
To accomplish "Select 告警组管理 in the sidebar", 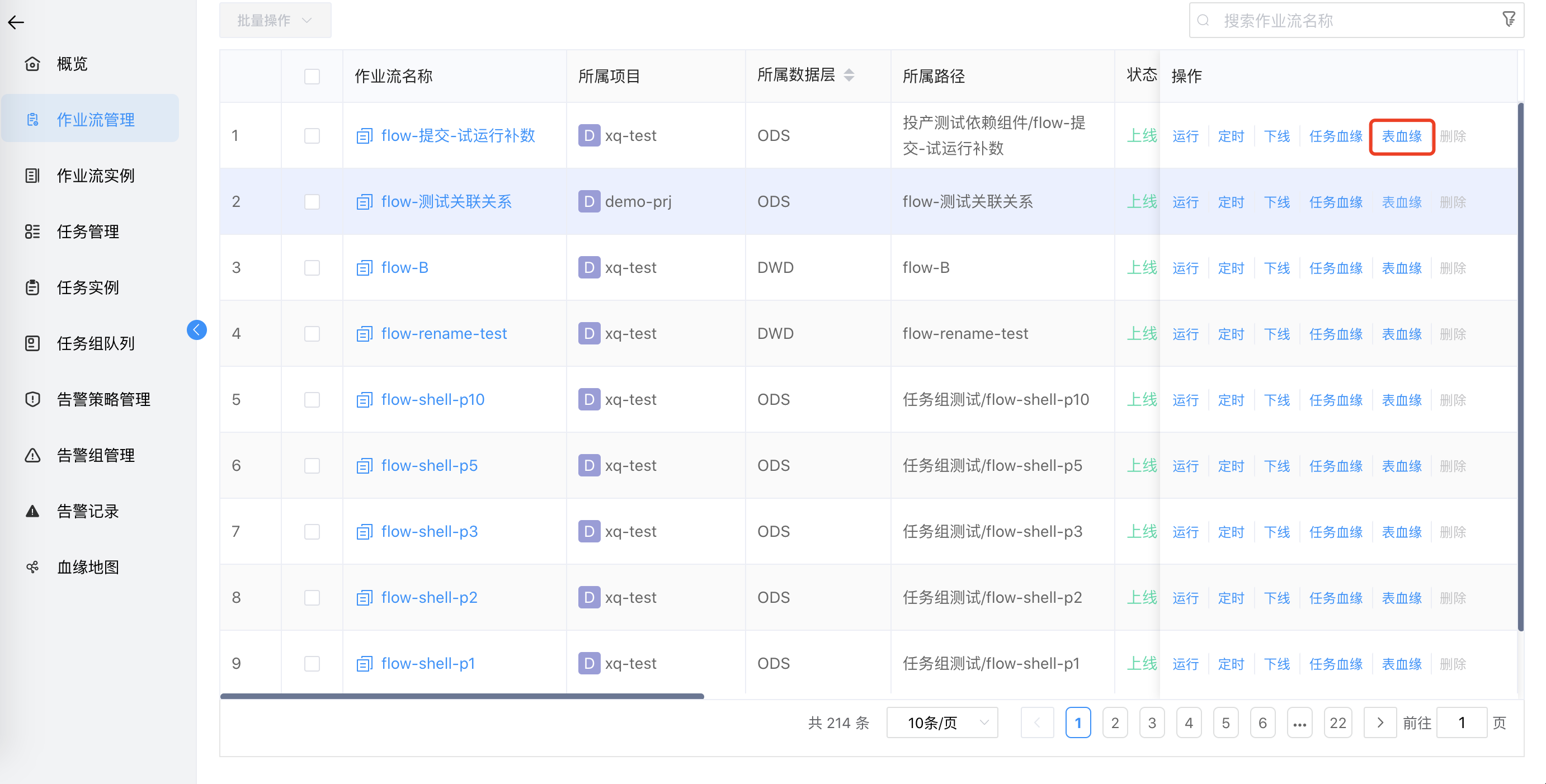I will pos(95,455).
